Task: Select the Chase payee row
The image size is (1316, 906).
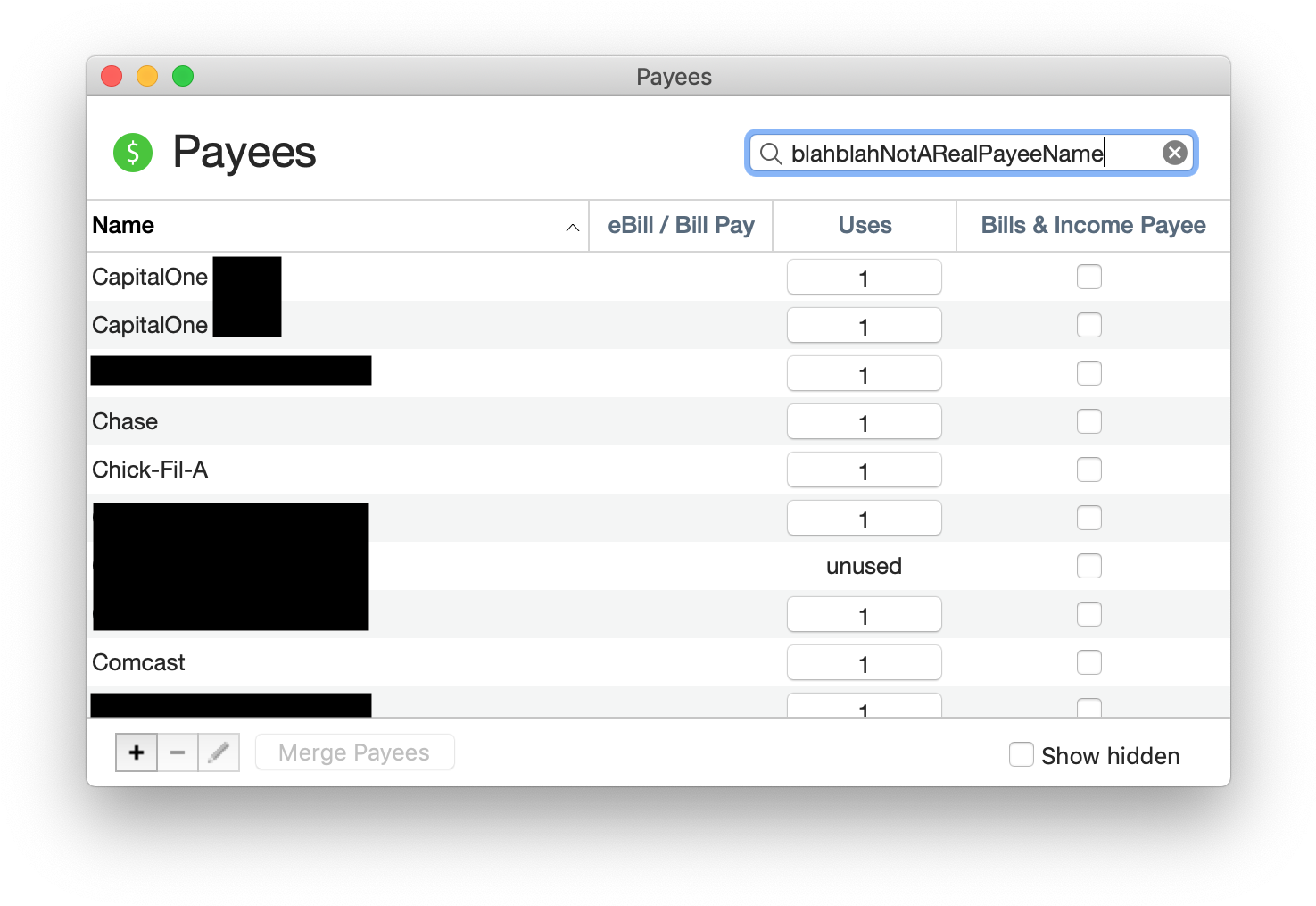Action: point(658,421)
